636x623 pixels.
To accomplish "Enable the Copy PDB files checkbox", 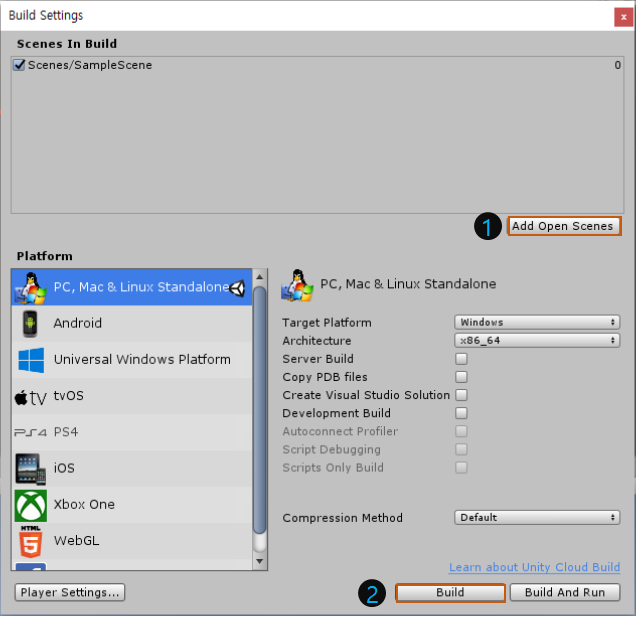I will click(461, 377).
